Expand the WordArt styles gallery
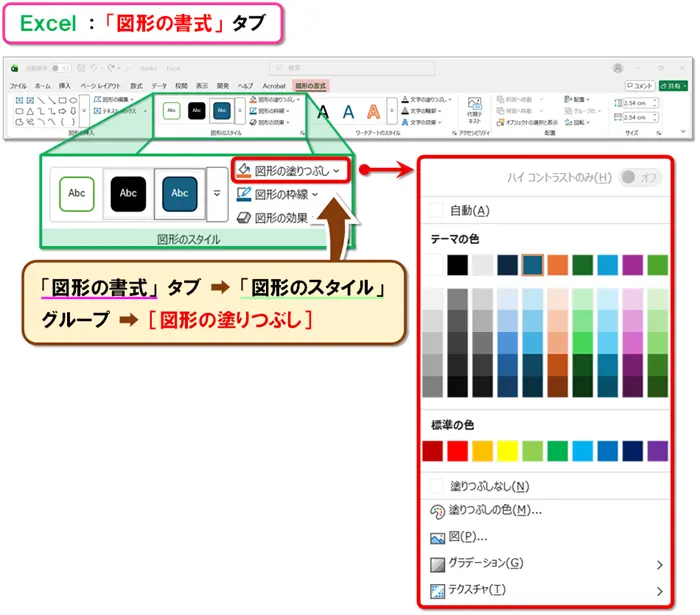This screenshot has height=615, width=700. pos(392,111)
